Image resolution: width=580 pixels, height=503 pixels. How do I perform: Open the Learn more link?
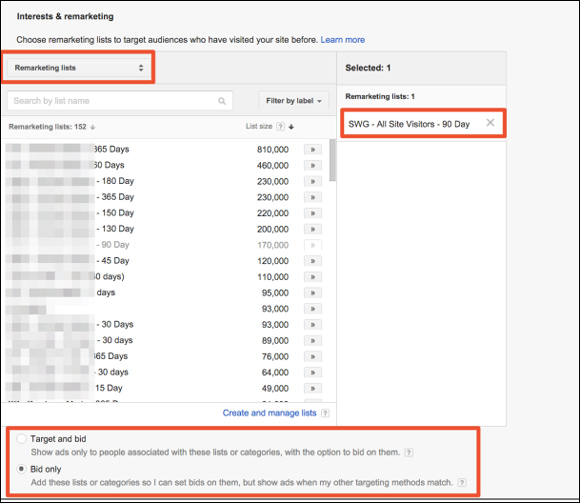pos(343,40)
